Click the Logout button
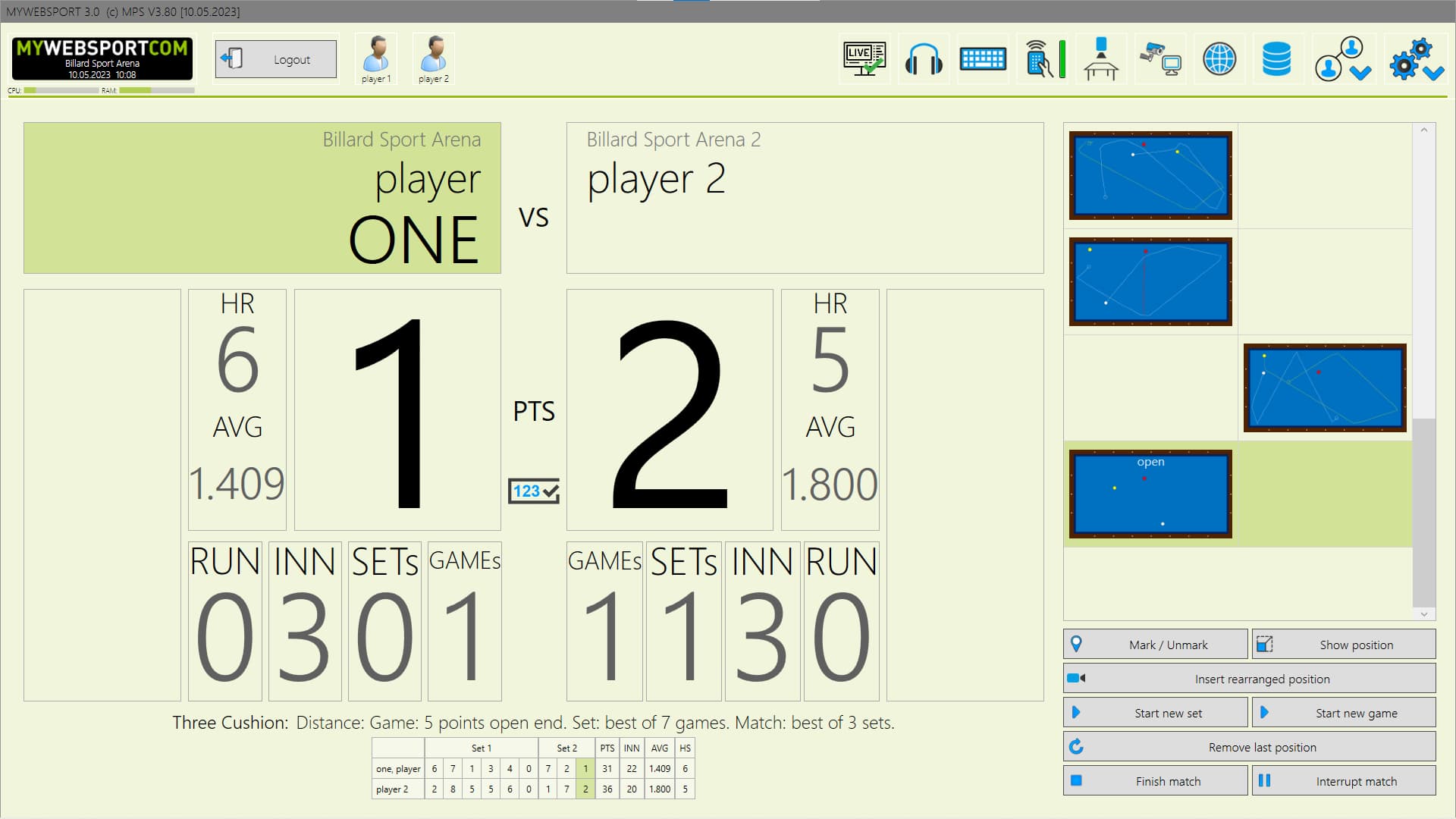Image resolution: width=1456 pixels, height=819 pixels. pyautogui.click(x=276, y=59)
